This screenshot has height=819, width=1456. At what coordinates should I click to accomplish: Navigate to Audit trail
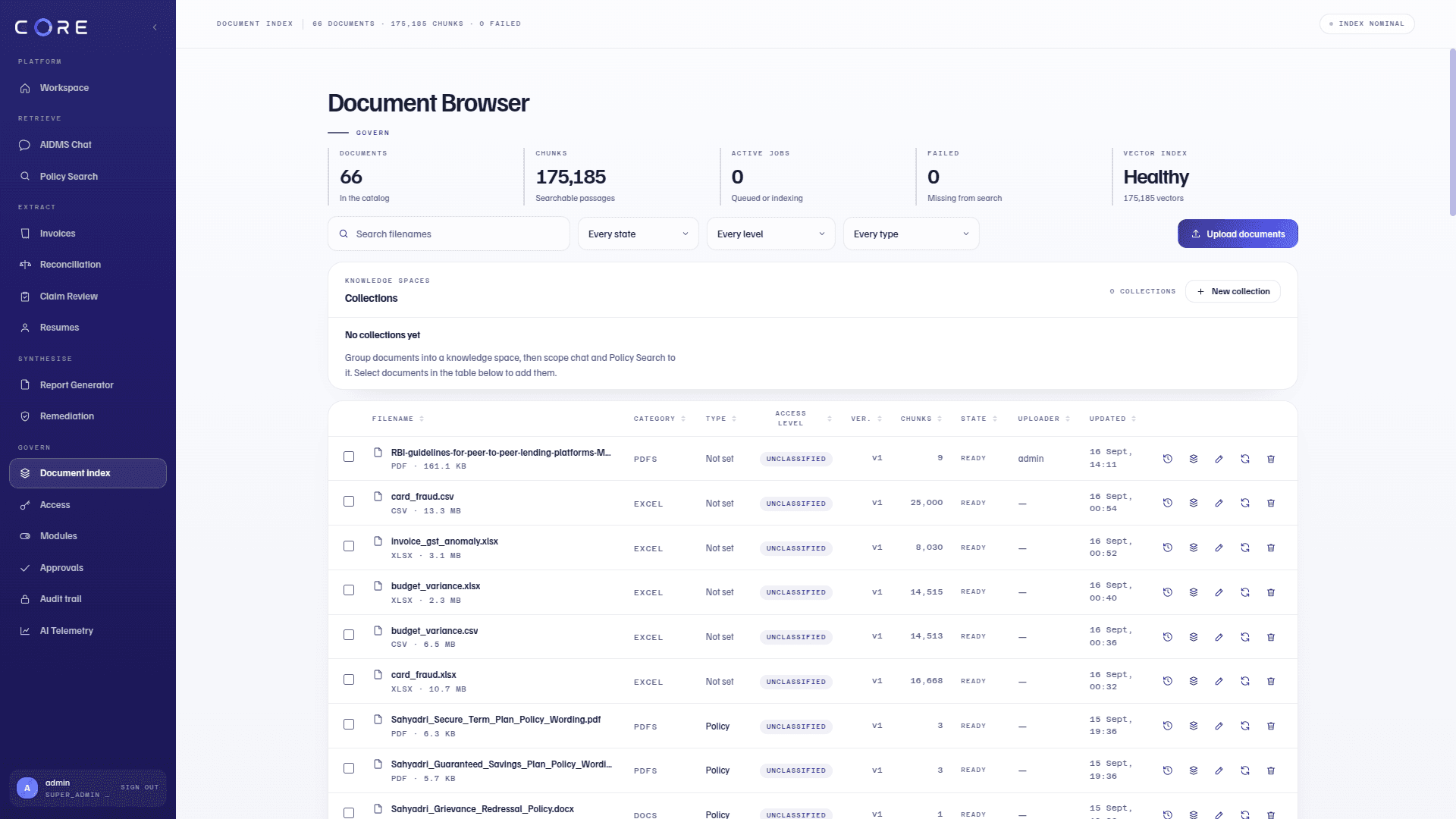pos(88,599)
